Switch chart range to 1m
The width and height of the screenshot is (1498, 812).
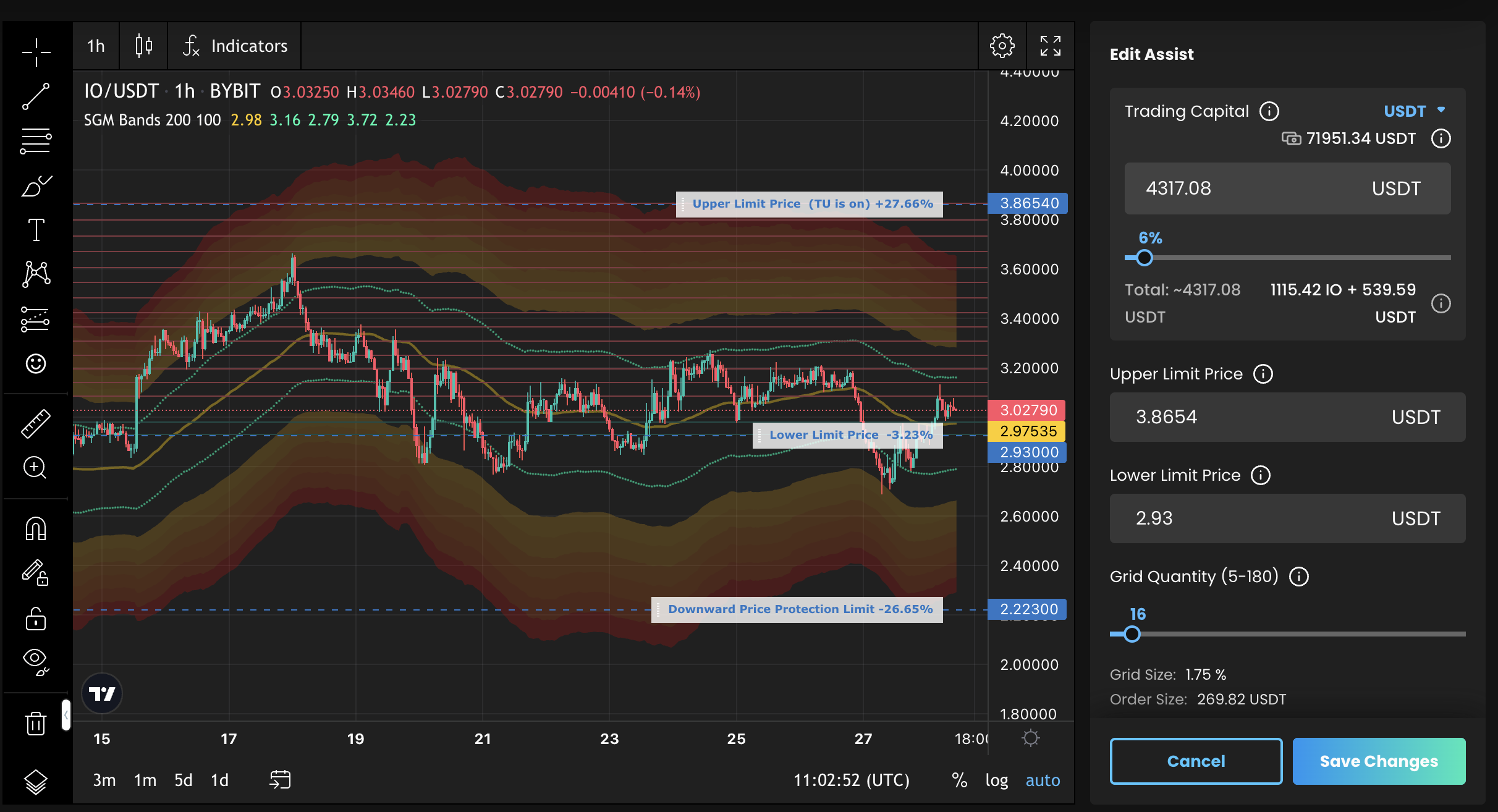(145, 780)
